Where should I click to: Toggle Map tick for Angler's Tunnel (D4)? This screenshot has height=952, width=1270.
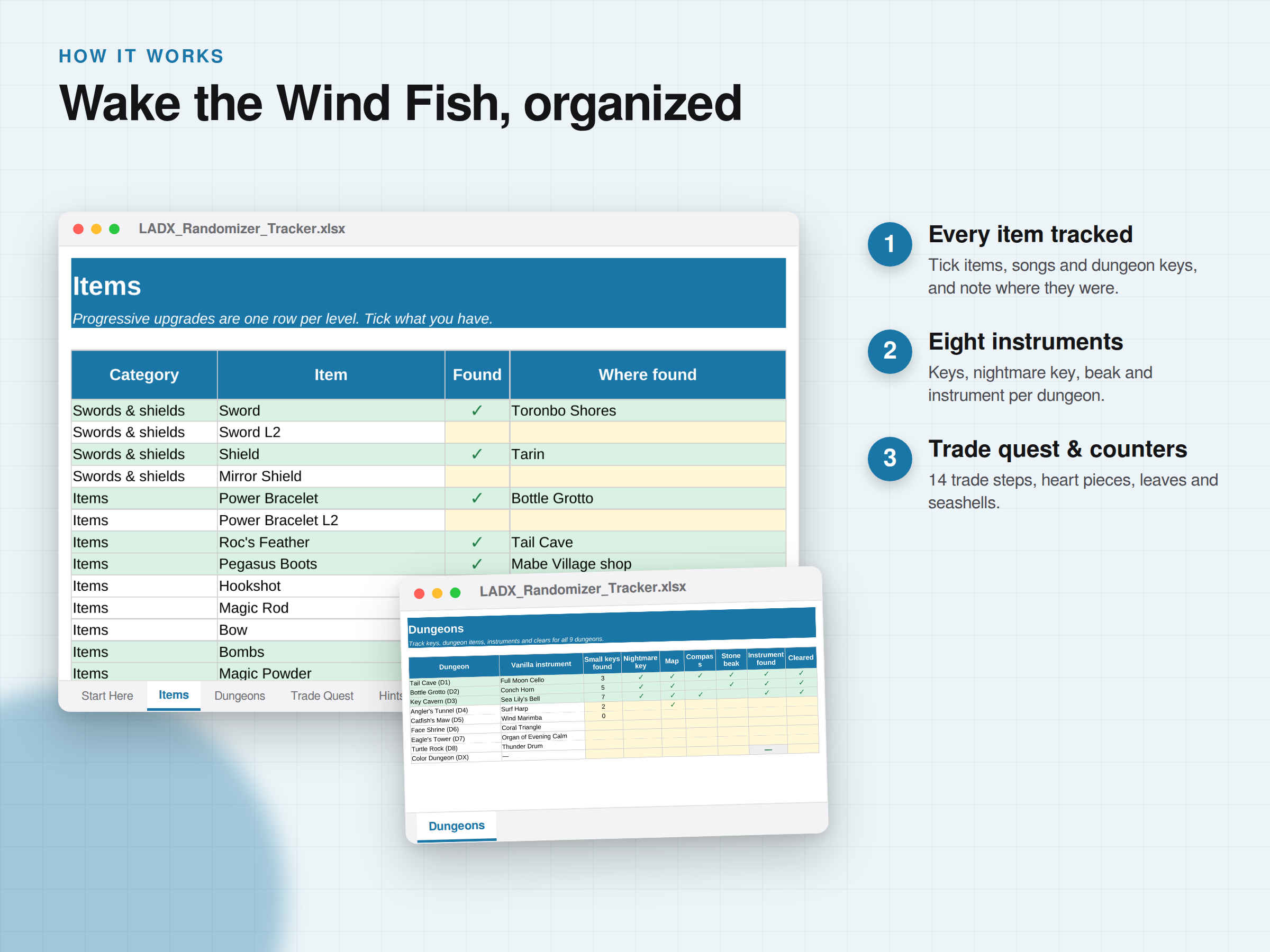(x=673, y=704)
